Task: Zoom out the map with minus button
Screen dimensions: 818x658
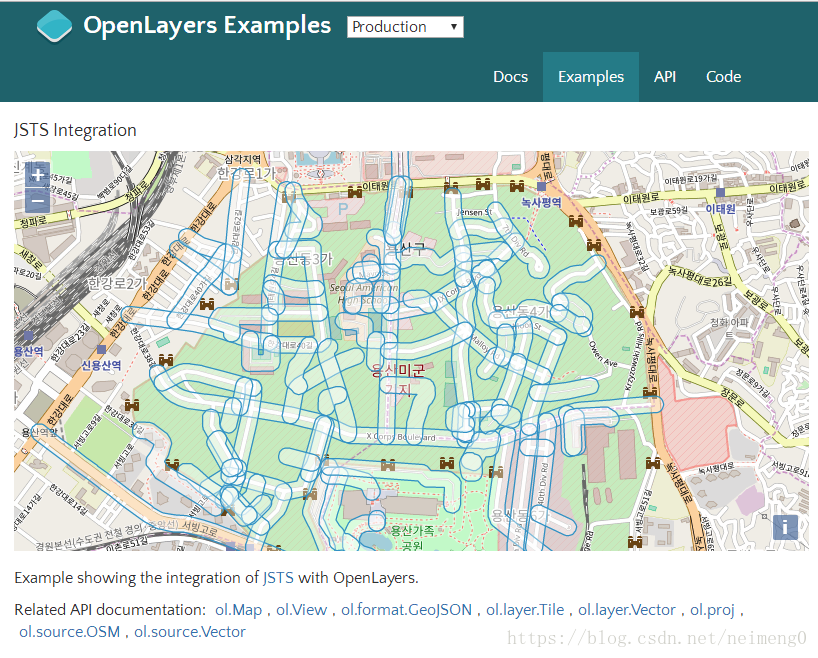Action: coord(38,200)
